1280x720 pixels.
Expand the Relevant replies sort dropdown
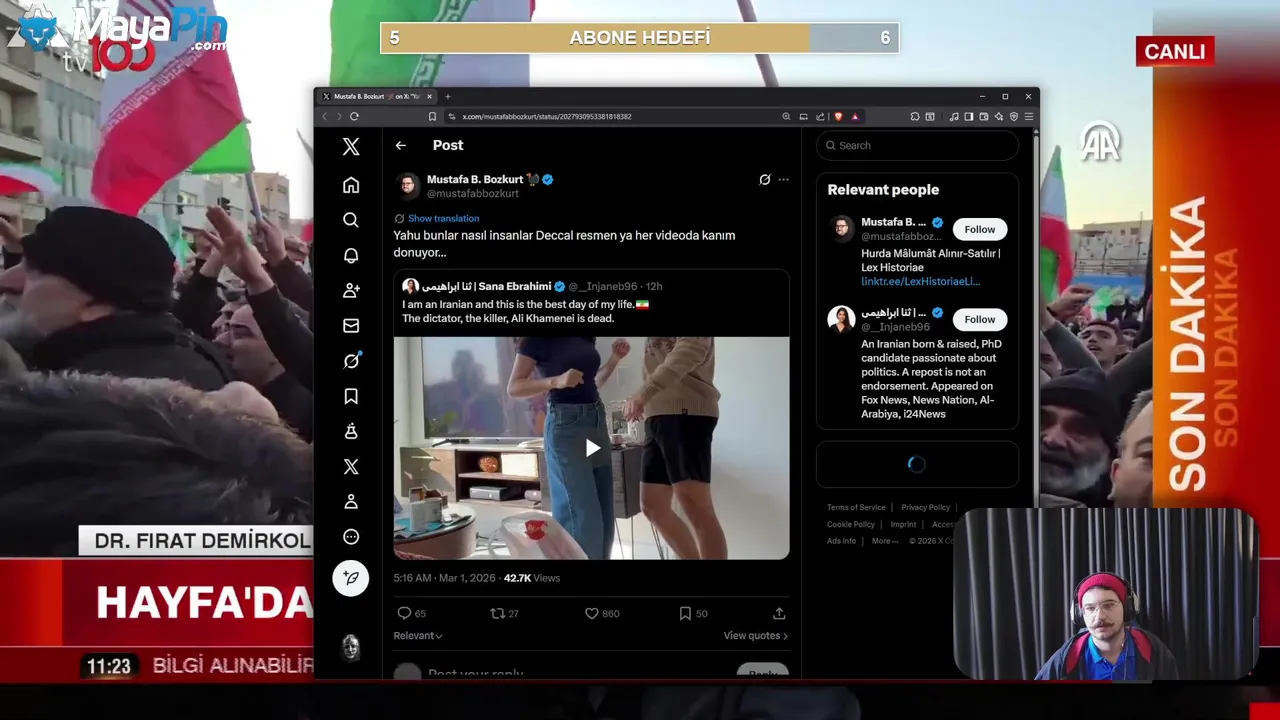[418, 635]
